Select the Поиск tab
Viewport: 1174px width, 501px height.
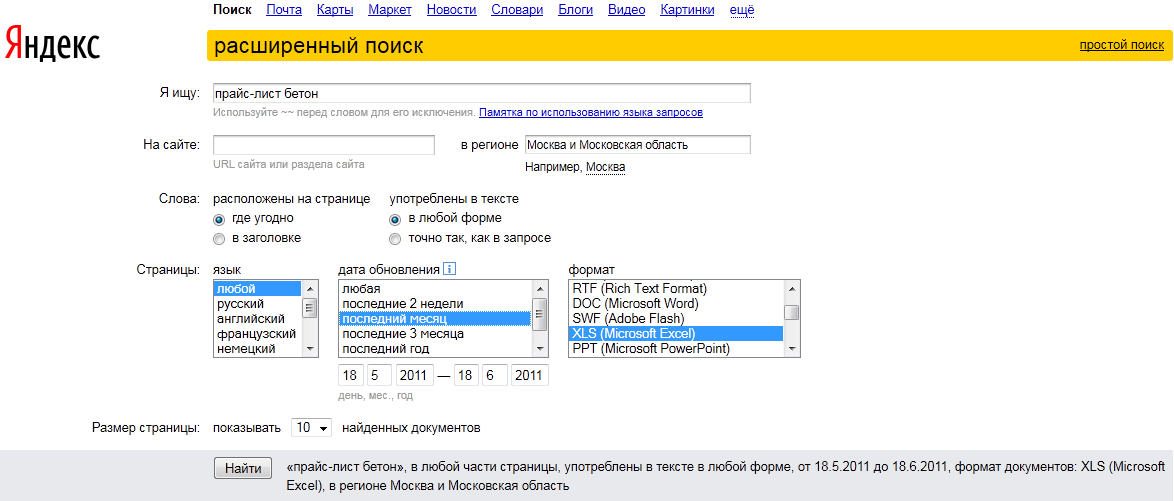coord(232,10)
